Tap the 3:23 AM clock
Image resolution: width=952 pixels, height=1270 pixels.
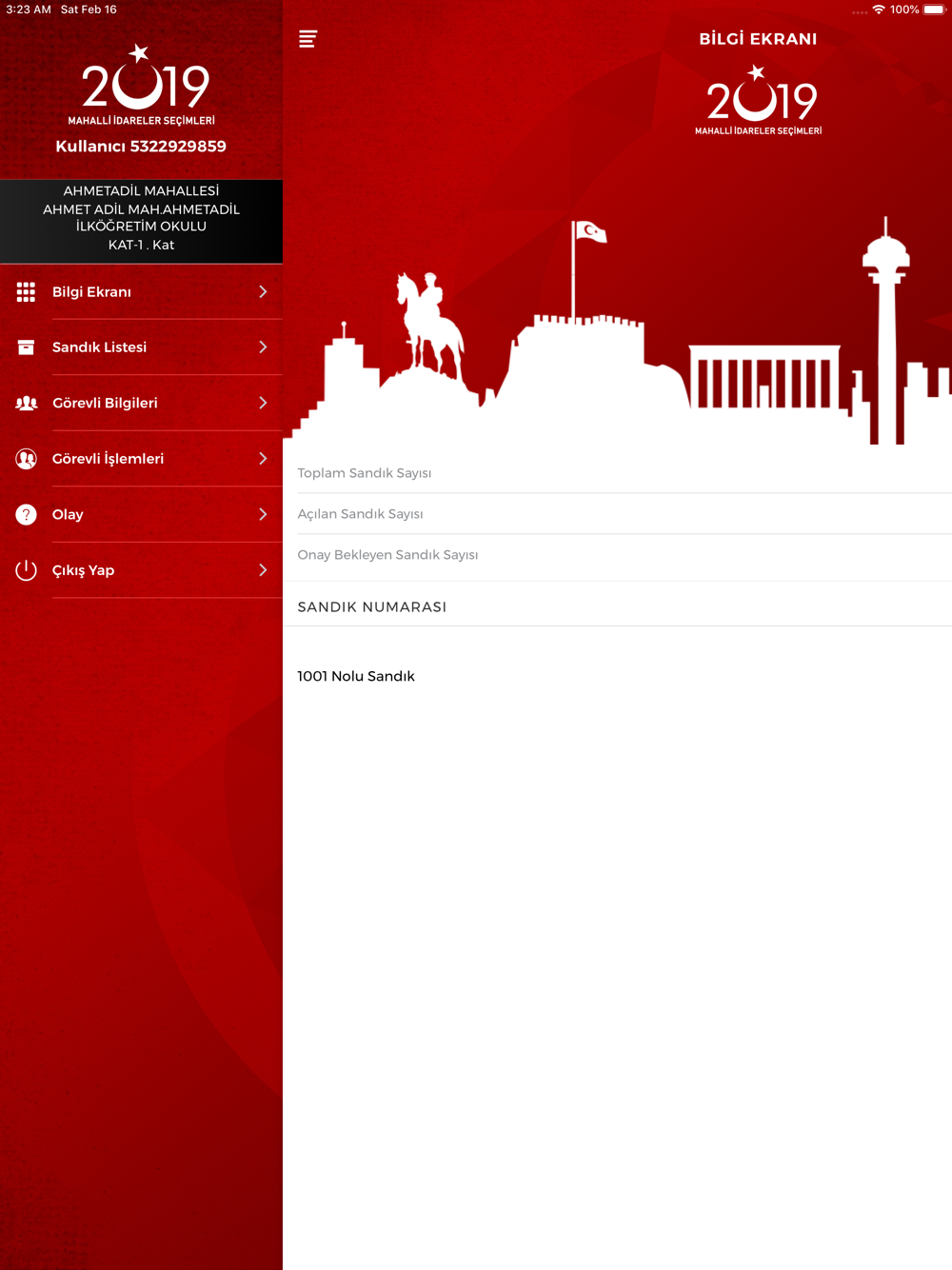29,10
